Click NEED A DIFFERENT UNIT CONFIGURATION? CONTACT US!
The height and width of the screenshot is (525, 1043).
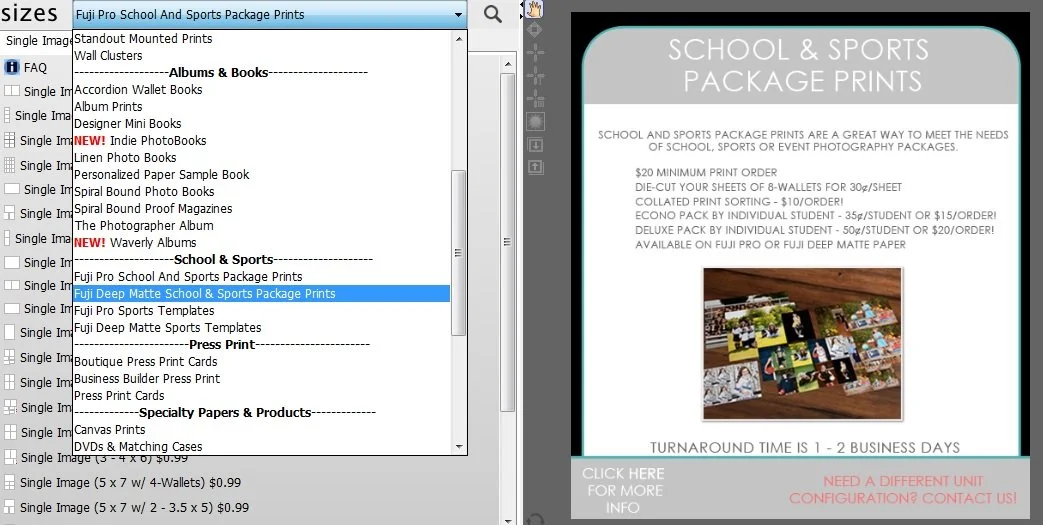(x=903, y=489)
